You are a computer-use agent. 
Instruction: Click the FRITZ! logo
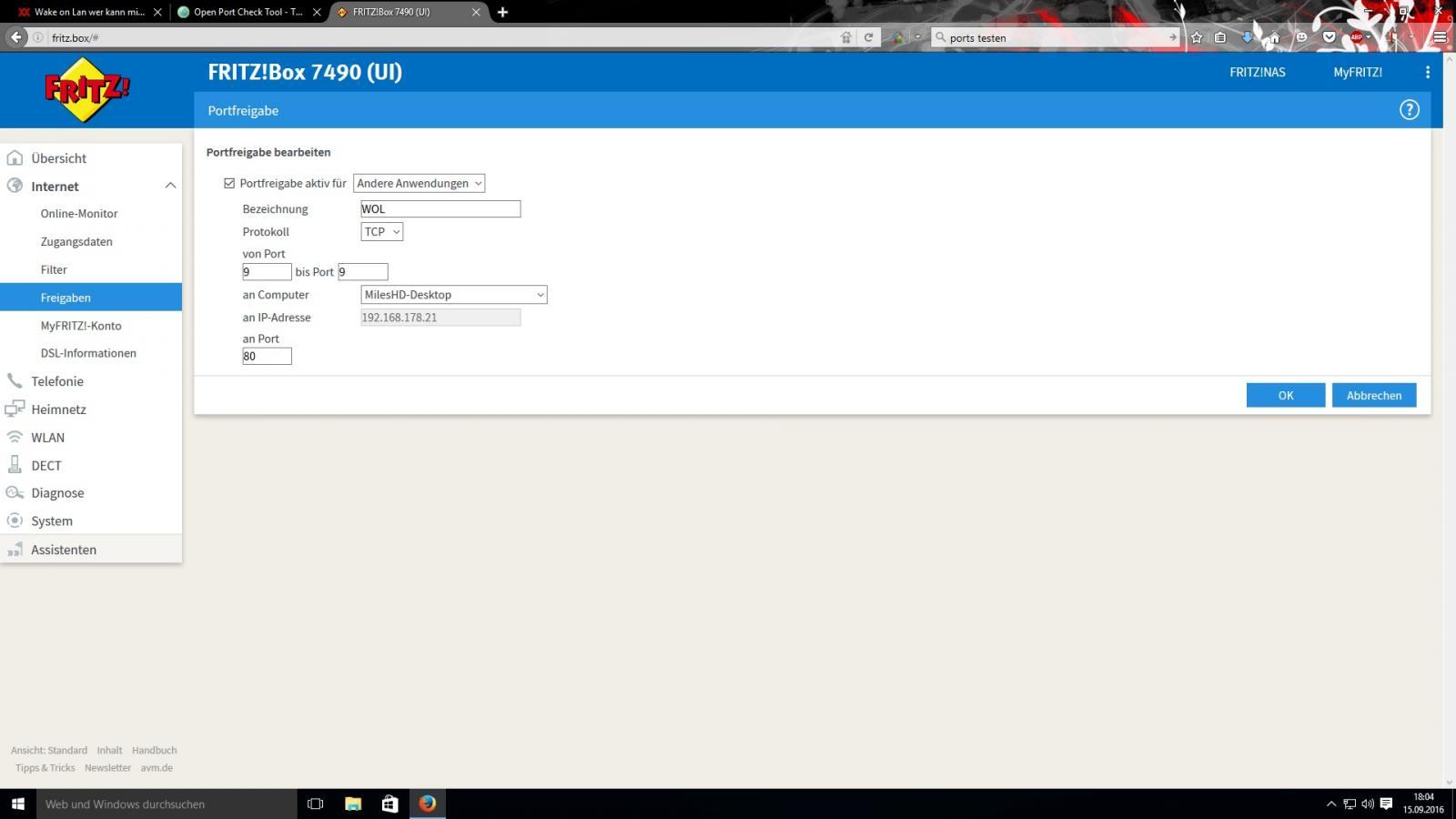click(87, 89)
